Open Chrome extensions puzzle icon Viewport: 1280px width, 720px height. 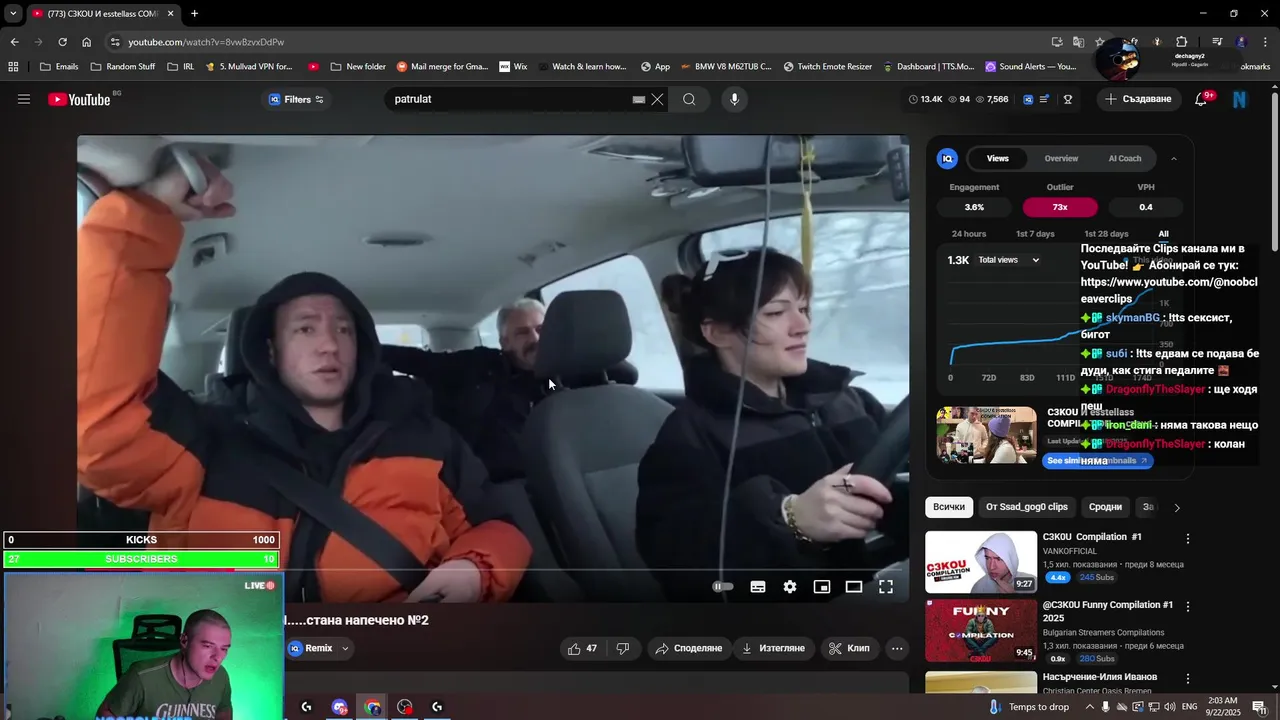[x=1181, y=42]
